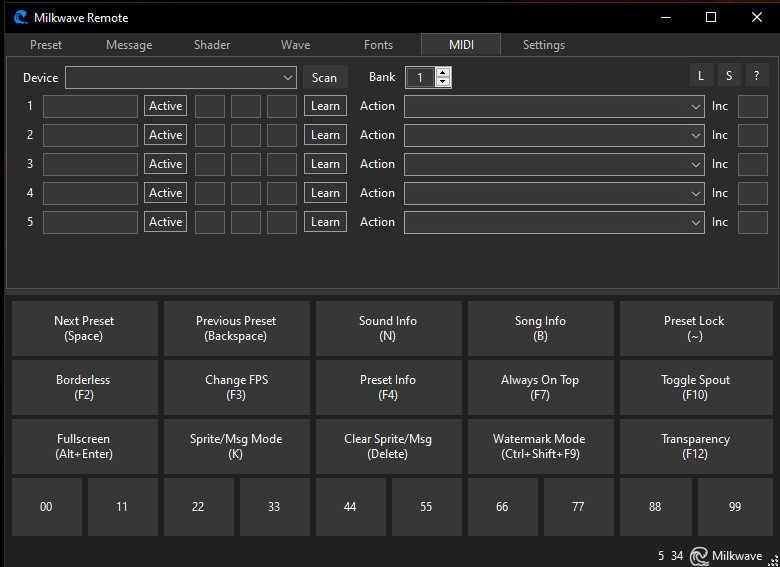This screenshot has width=780, height=567.
Task: Toggle Active for MIDI row 3
Action: pyautogui.click(x=165, y=164)
